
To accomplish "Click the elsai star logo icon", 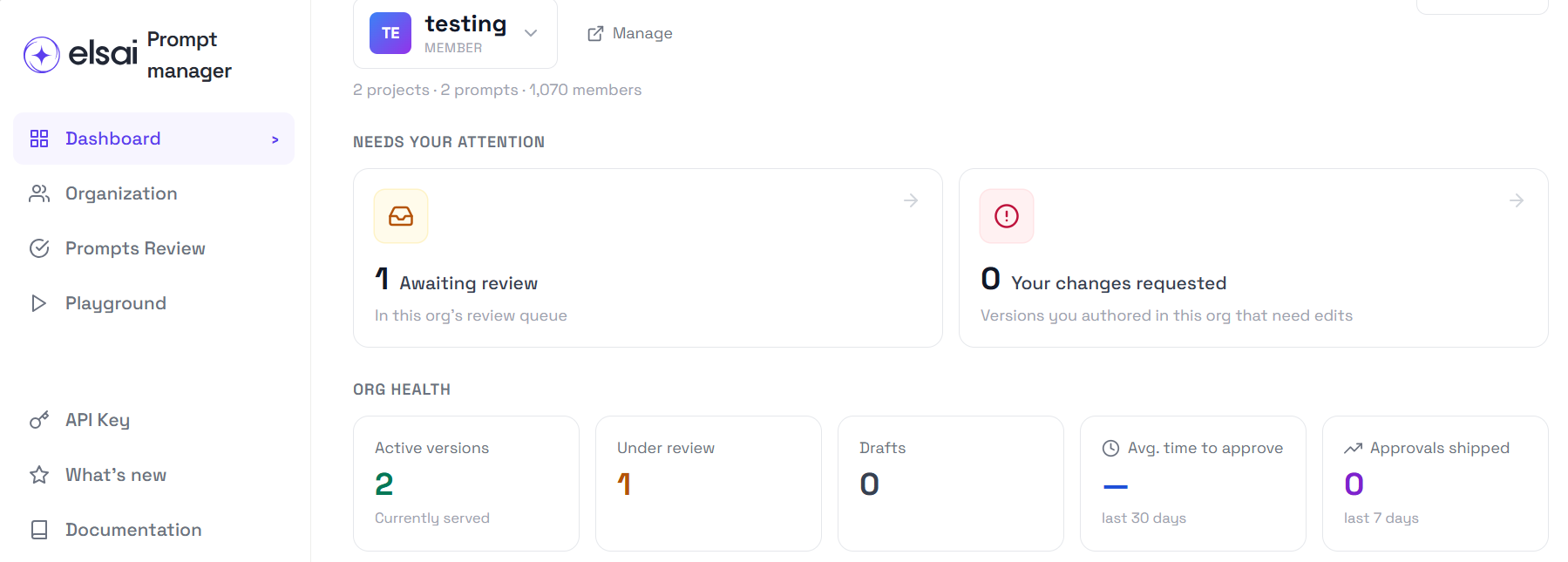I will coord(41,55).
